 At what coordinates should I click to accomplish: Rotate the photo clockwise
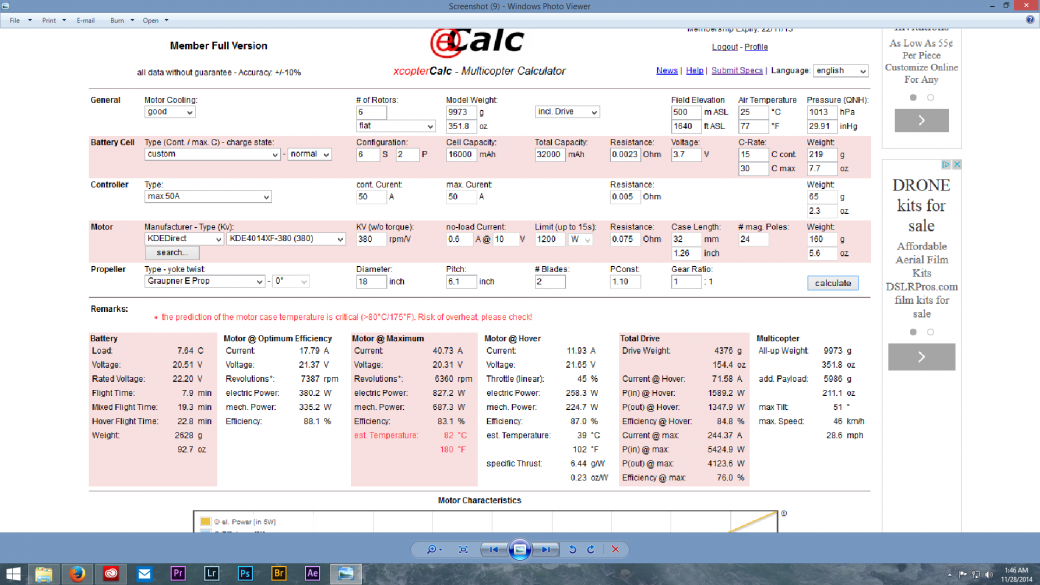point(590,549)
